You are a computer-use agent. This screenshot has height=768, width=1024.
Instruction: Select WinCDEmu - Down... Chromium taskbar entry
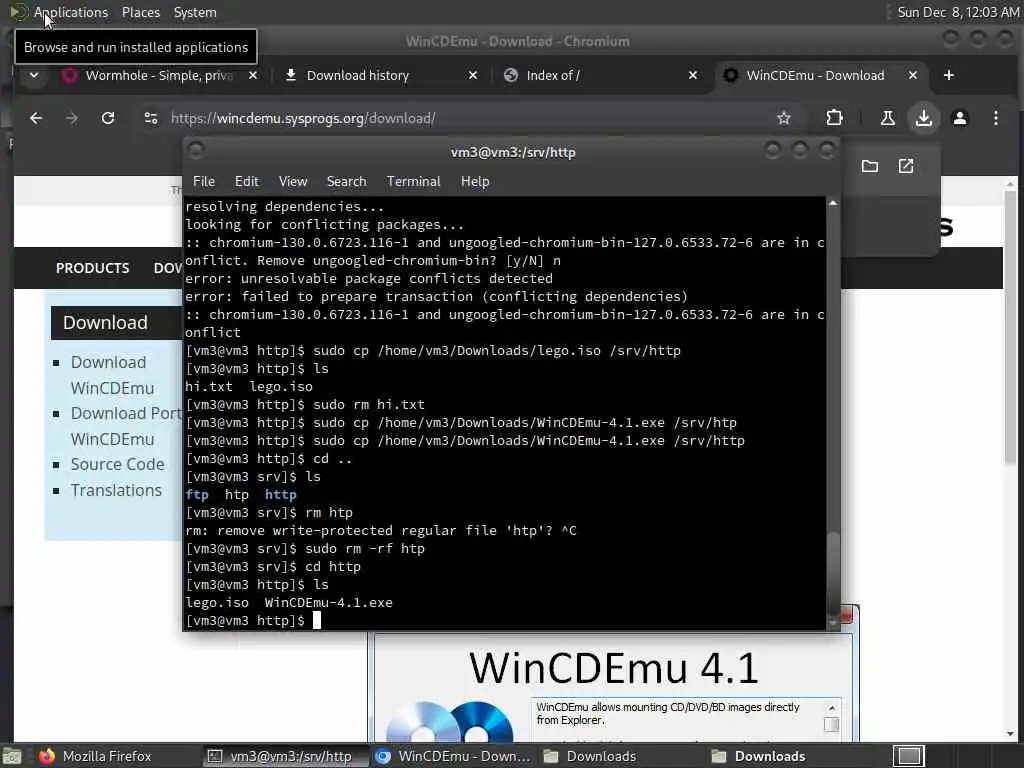(453, 756)
